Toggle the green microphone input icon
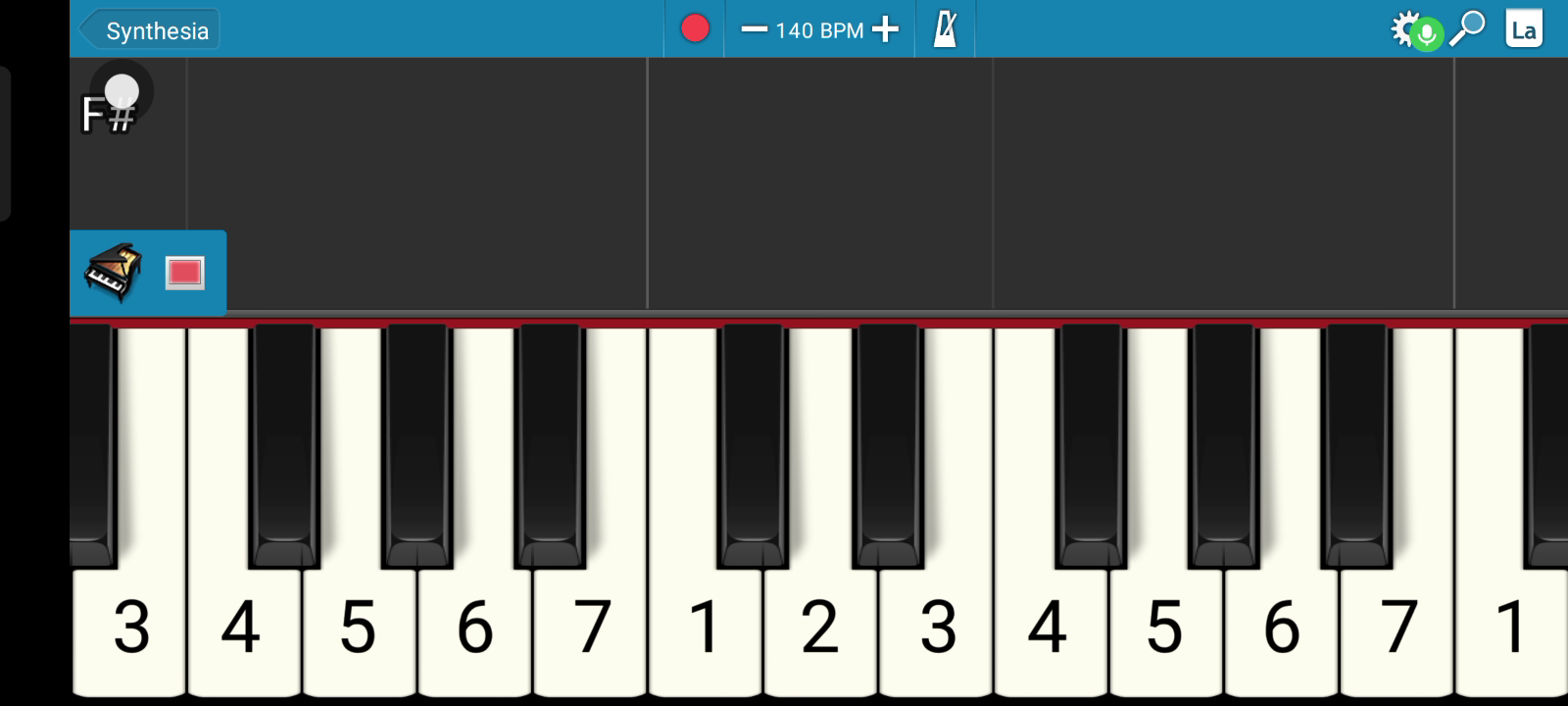Screen dimensions: 1568x706 pyautogui.click(x=1428, y=36)
